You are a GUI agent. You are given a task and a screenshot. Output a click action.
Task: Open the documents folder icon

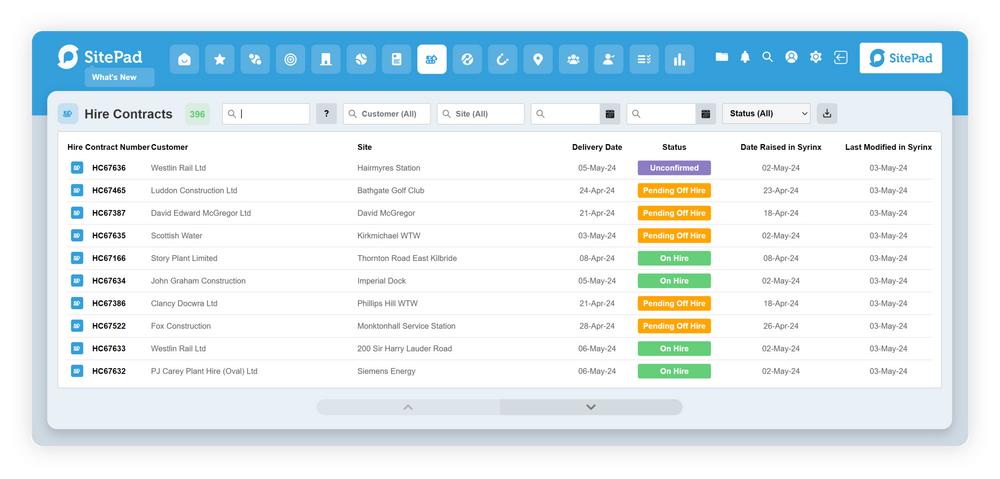(721, 57)
